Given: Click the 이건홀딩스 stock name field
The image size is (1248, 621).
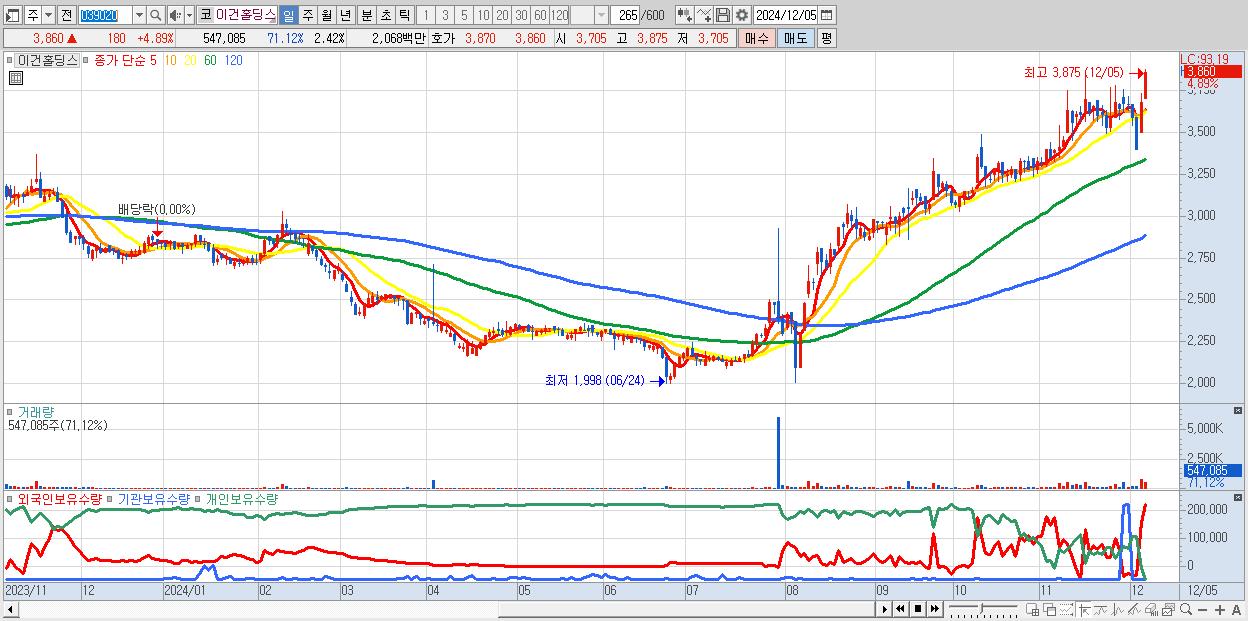Looking at the screenshot, I should tap(245, 15).
